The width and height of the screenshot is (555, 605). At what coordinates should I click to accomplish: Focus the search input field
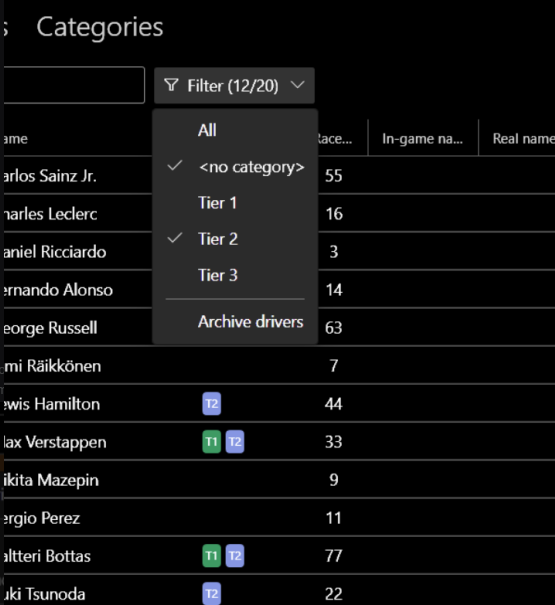click(73, 85)
